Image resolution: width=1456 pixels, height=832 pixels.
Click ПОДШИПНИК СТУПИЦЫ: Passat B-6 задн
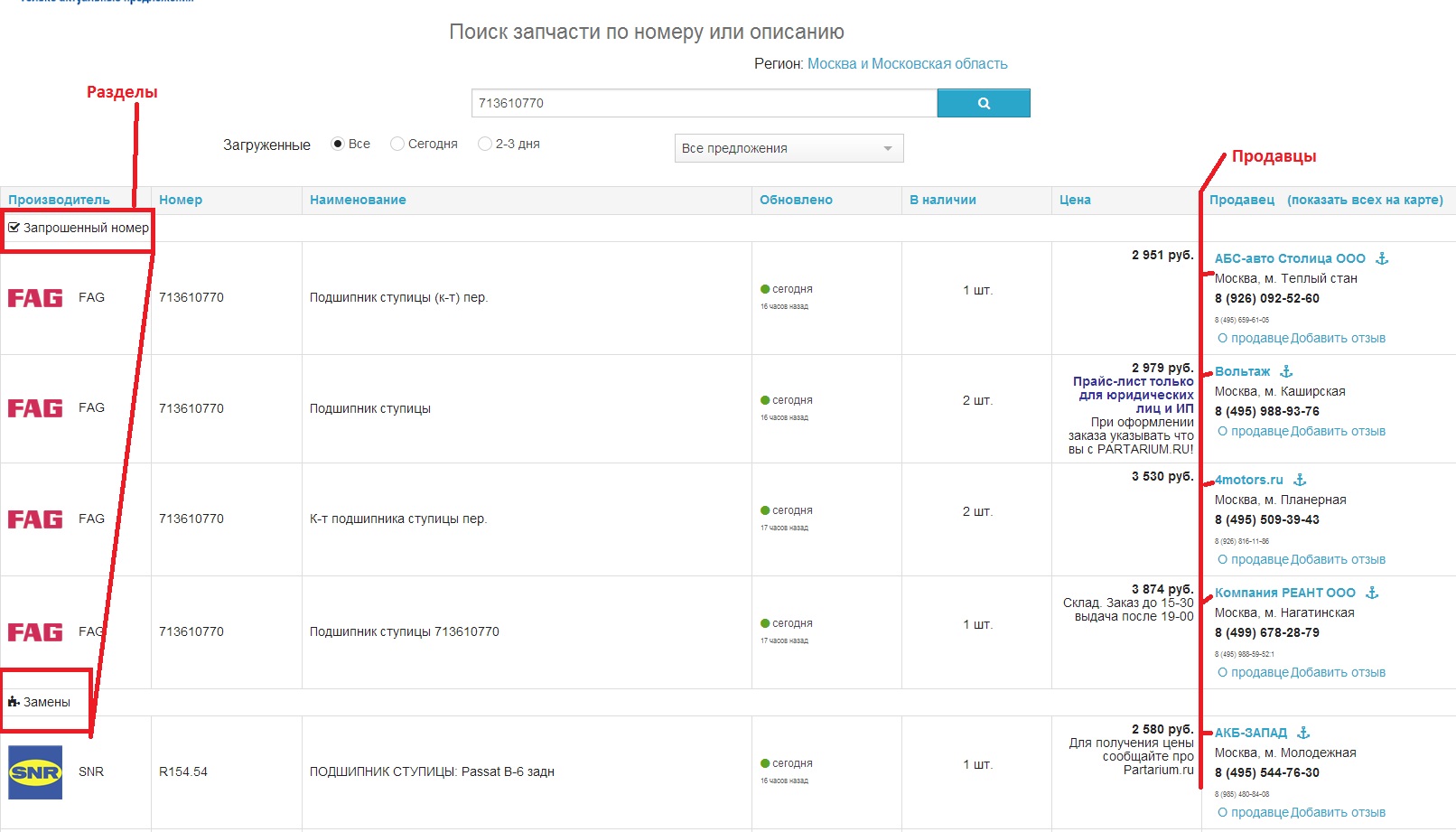(x=432, y=771)
